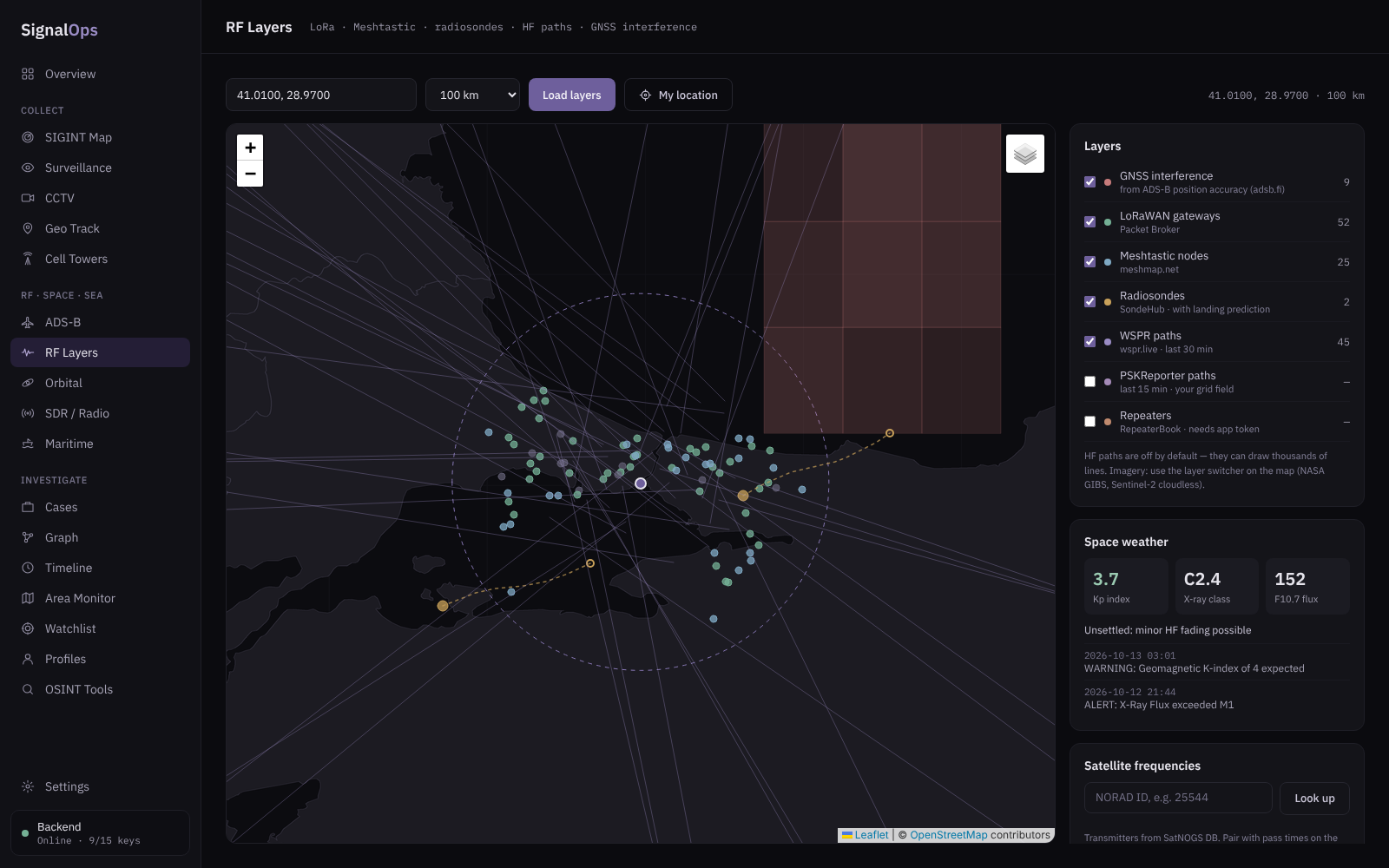Click the Orbital planet icon
This screenshot has width=1389, height=868.
click(28, 383)
